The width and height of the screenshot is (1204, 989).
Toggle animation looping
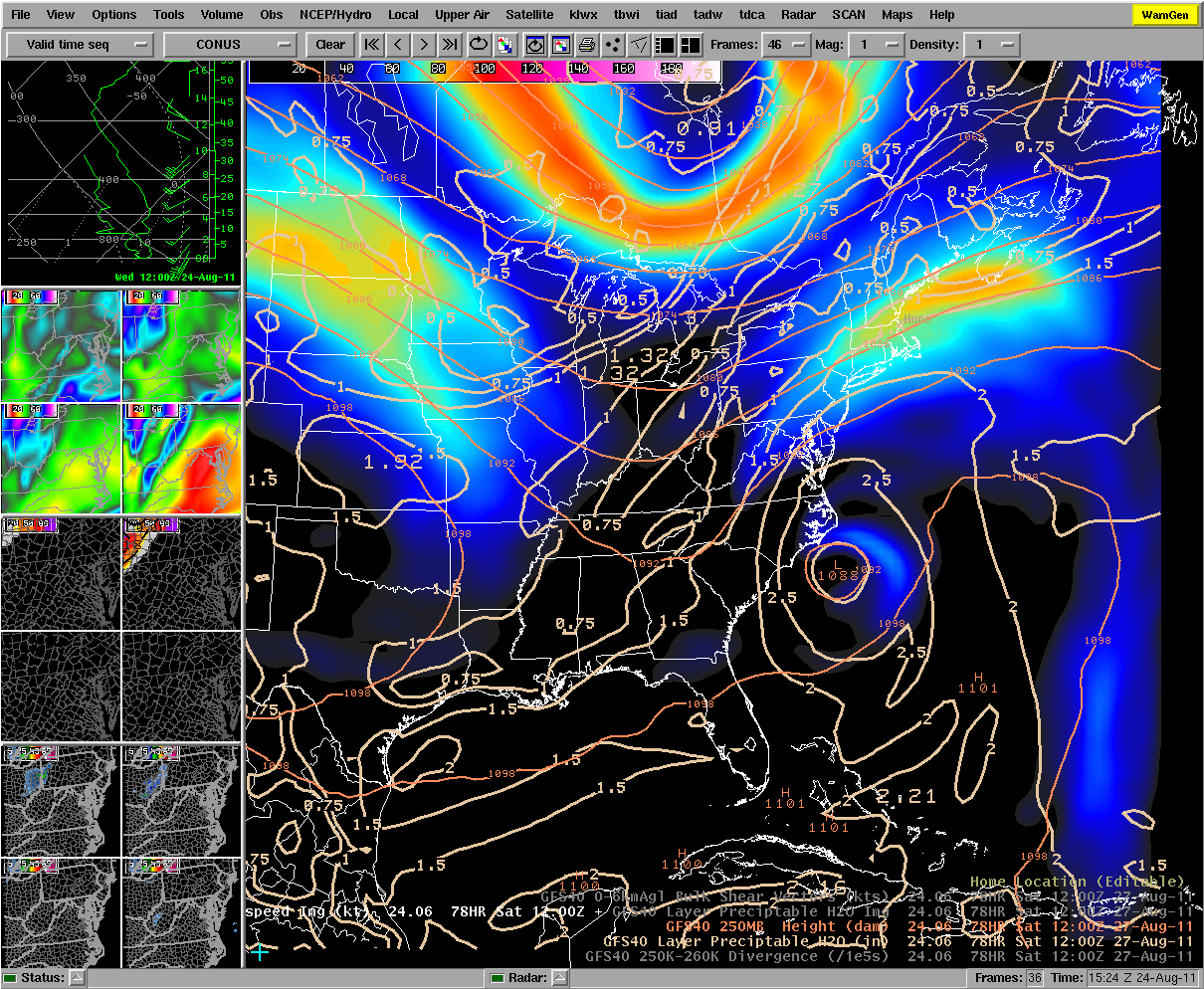479,45
